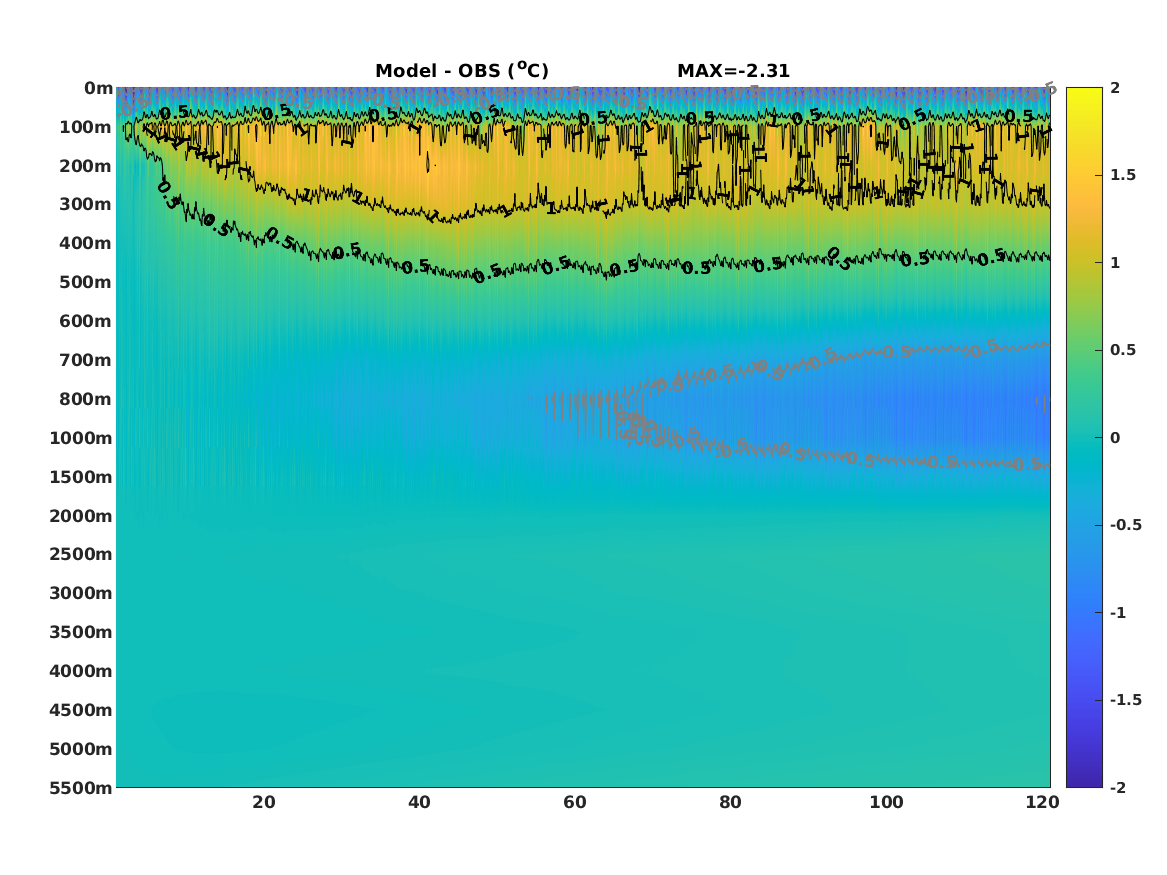Click the y-axis label '600m'
1167x875 pixels.
[86, 321]
